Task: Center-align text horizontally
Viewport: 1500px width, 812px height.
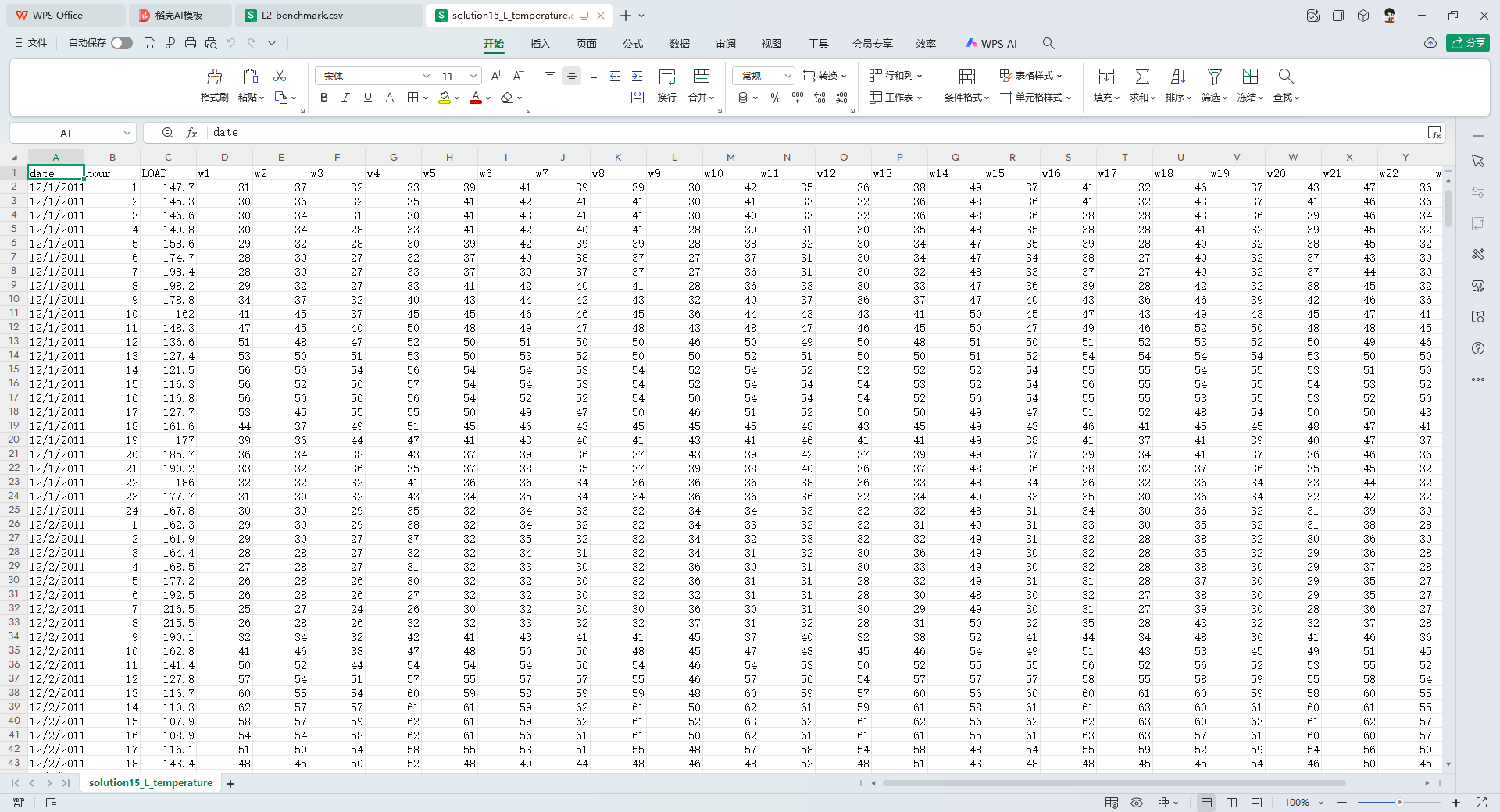Action: click(x=572, y=98)
